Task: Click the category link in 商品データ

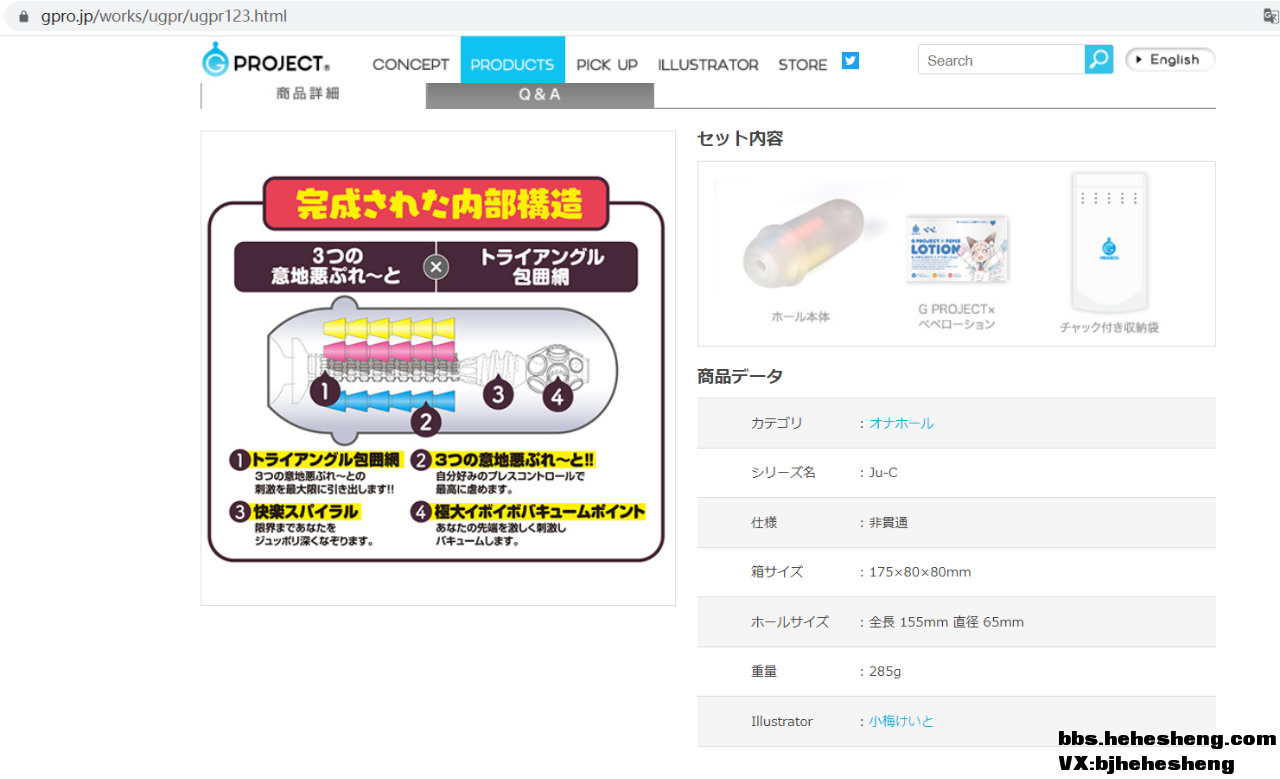Action: point(901,423)
